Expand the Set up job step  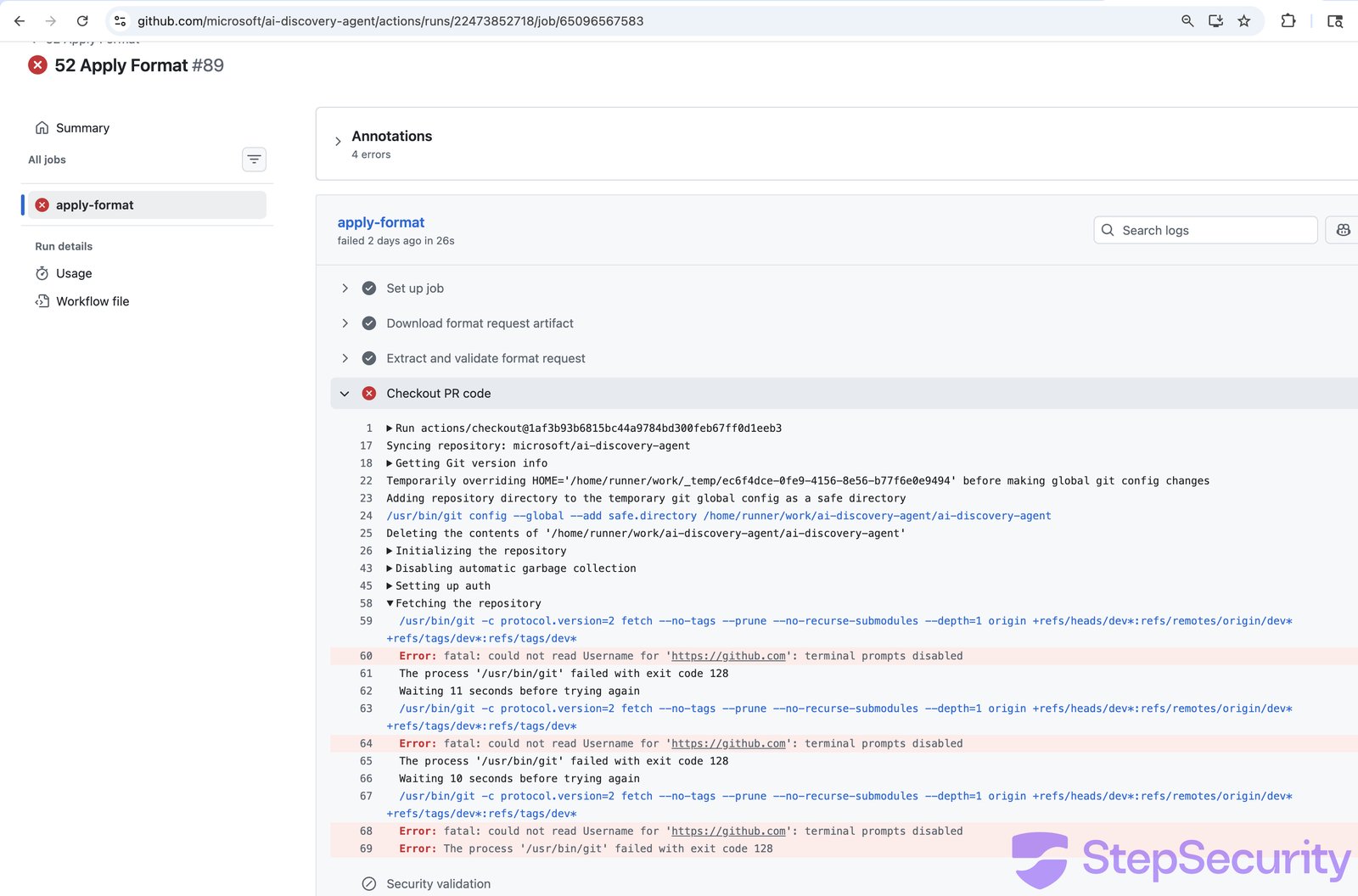[x=345, y=288]
